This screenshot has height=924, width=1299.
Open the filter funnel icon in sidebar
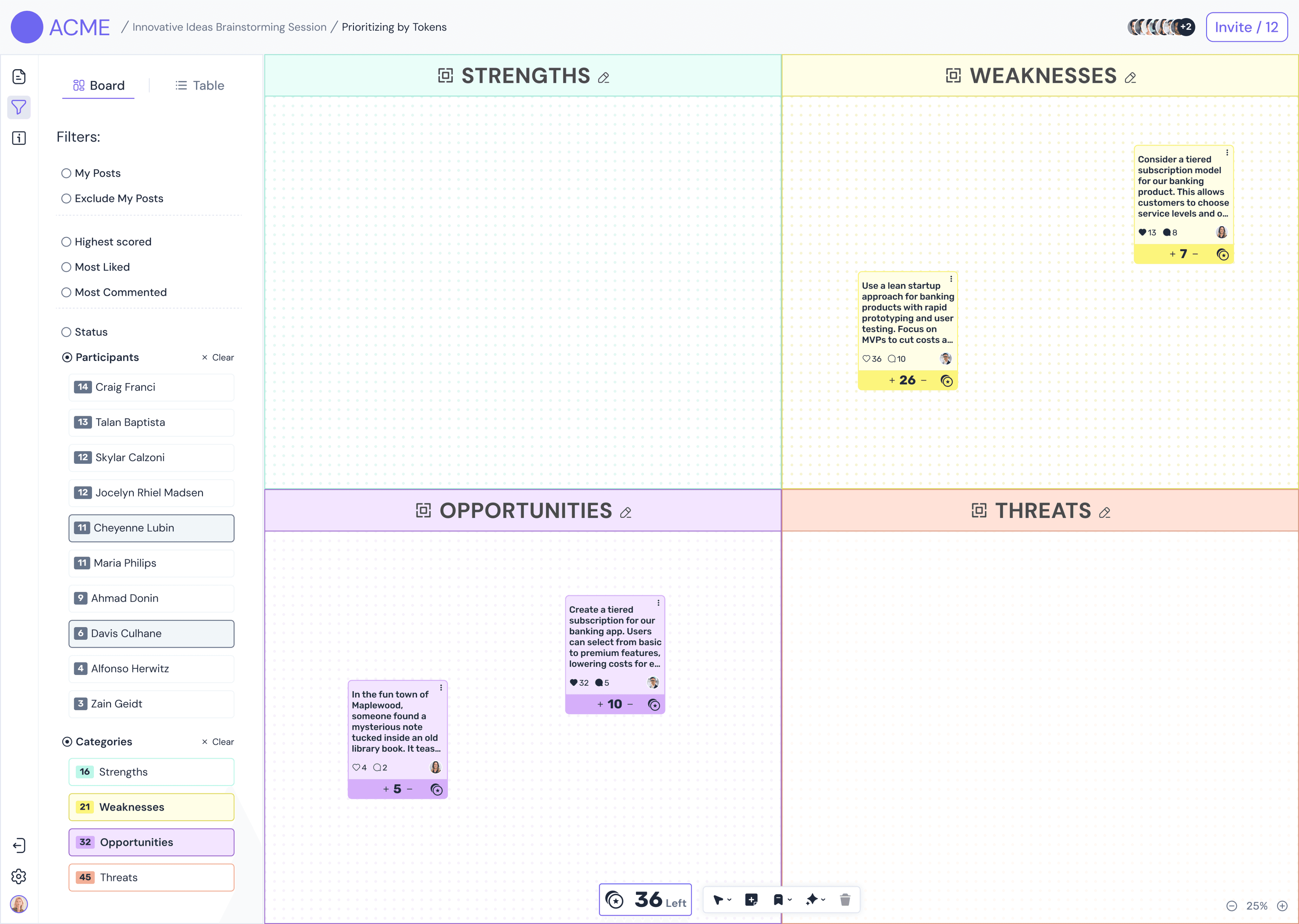point(19,107)
